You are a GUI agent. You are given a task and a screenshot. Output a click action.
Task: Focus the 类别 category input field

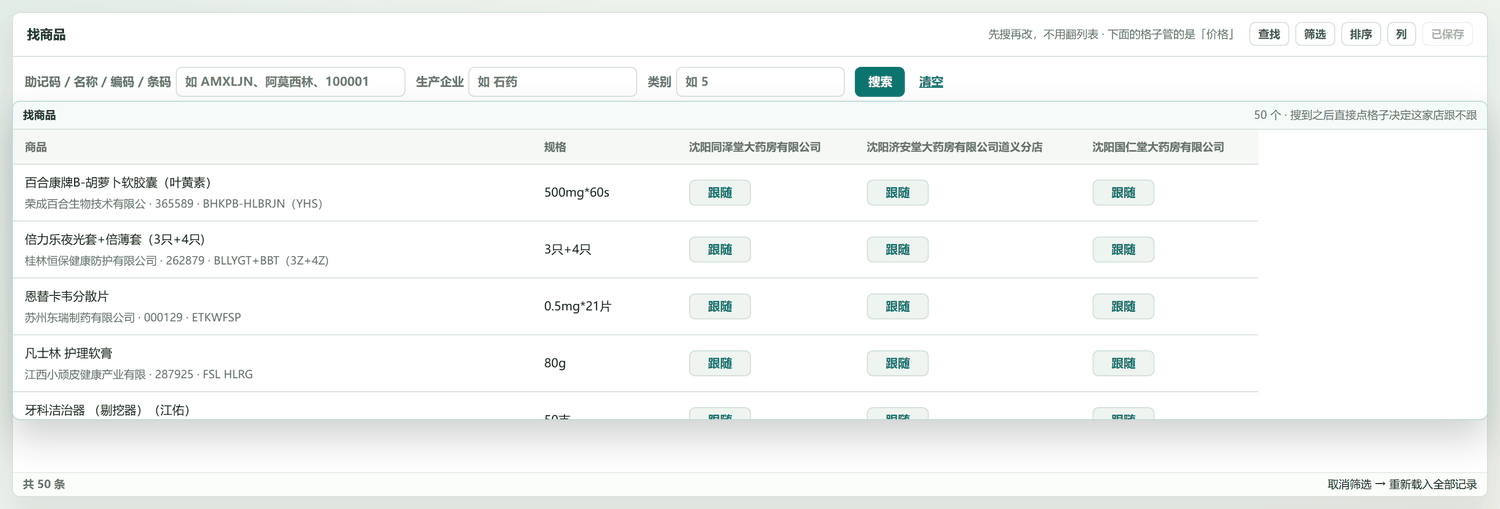pos(760,82)
